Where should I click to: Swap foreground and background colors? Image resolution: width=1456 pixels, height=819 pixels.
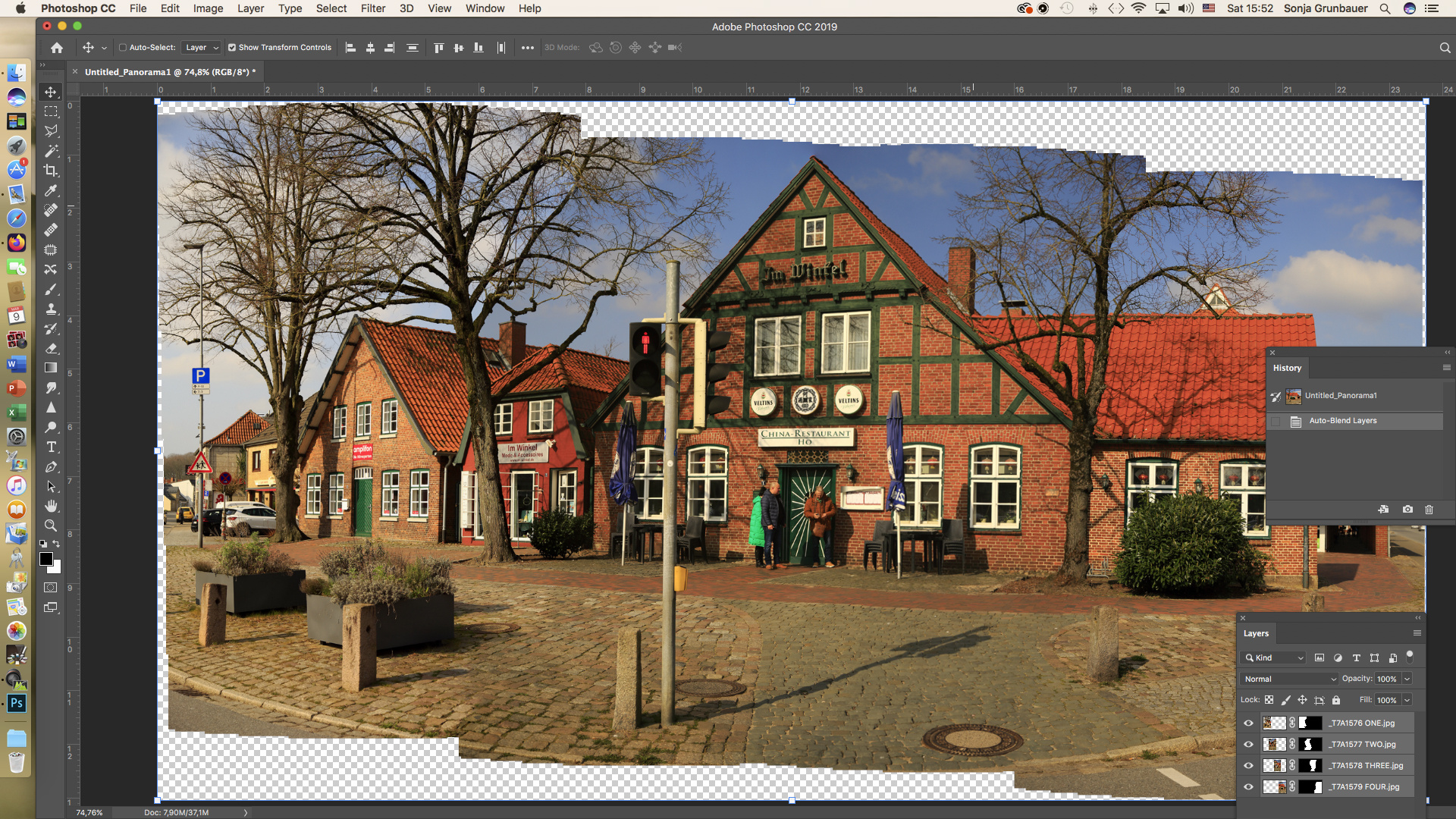click(x=57, y=544)
